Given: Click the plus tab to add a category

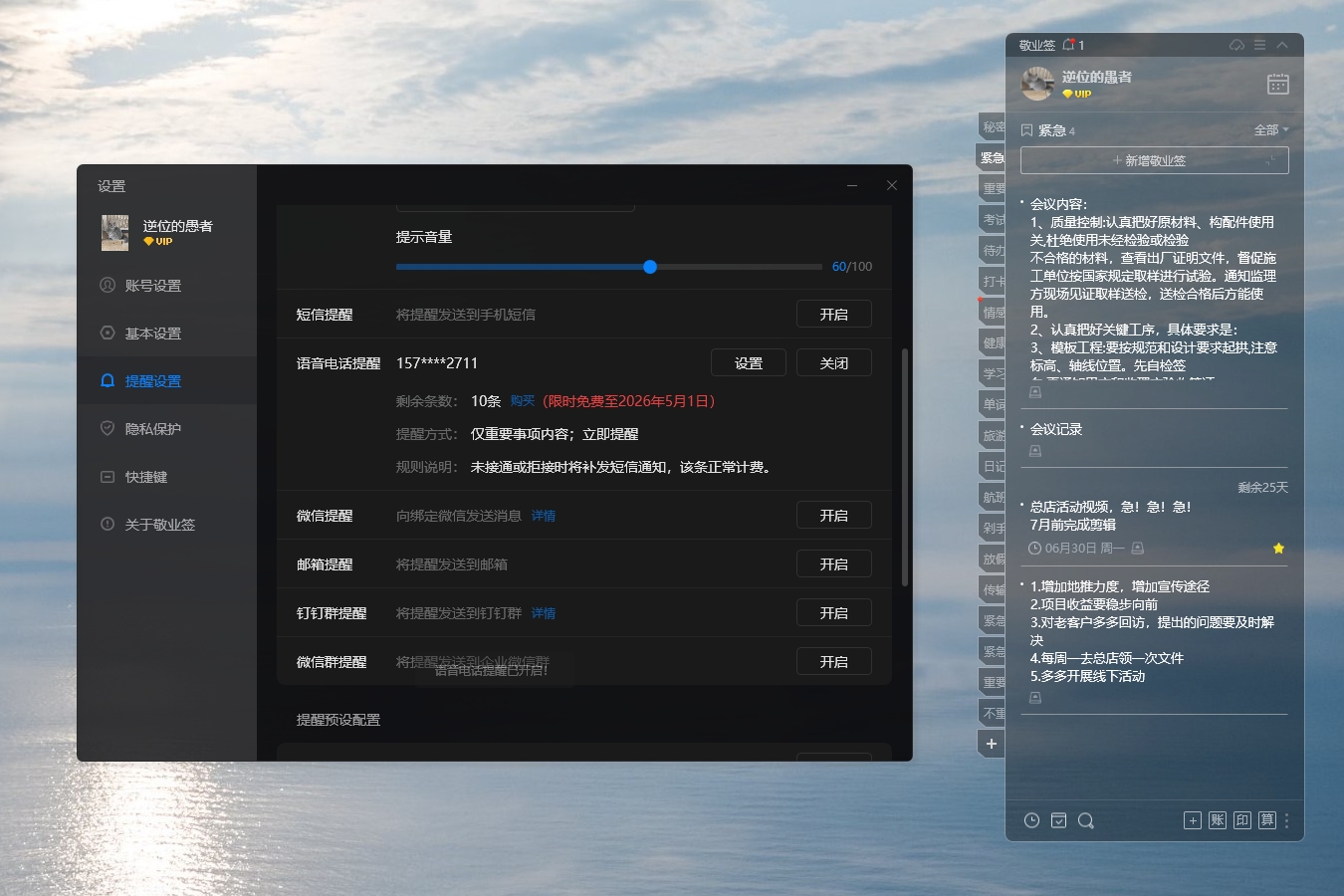Looking at the screenshot, I should point(992,744).
